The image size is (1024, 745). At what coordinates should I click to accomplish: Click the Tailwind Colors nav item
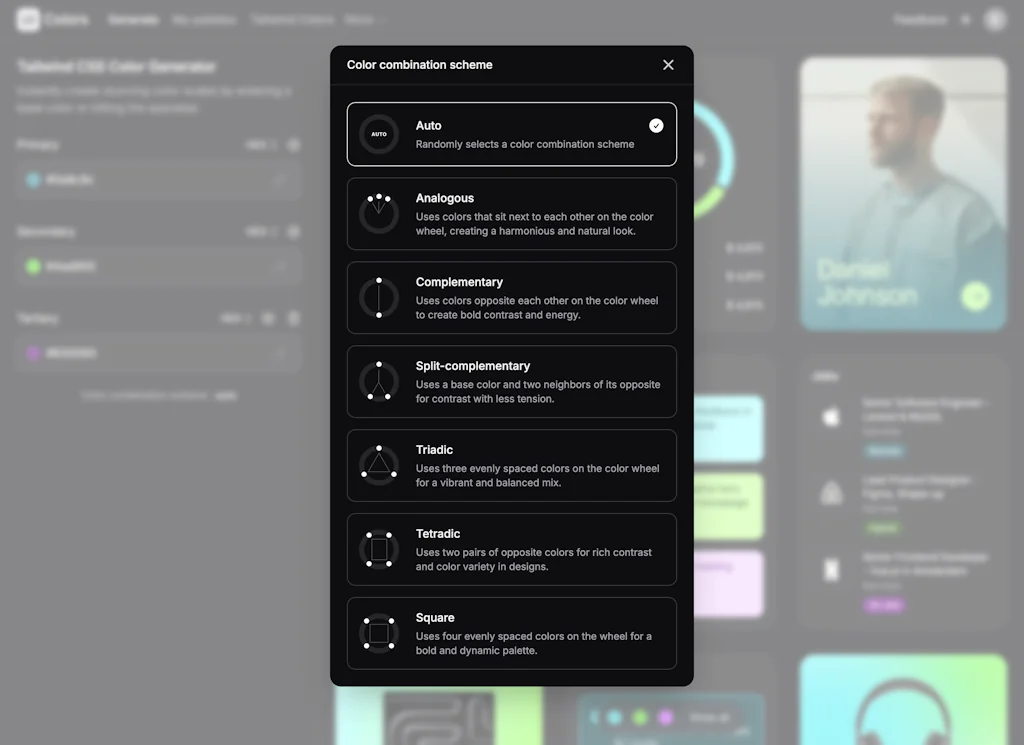pos(292,19)
